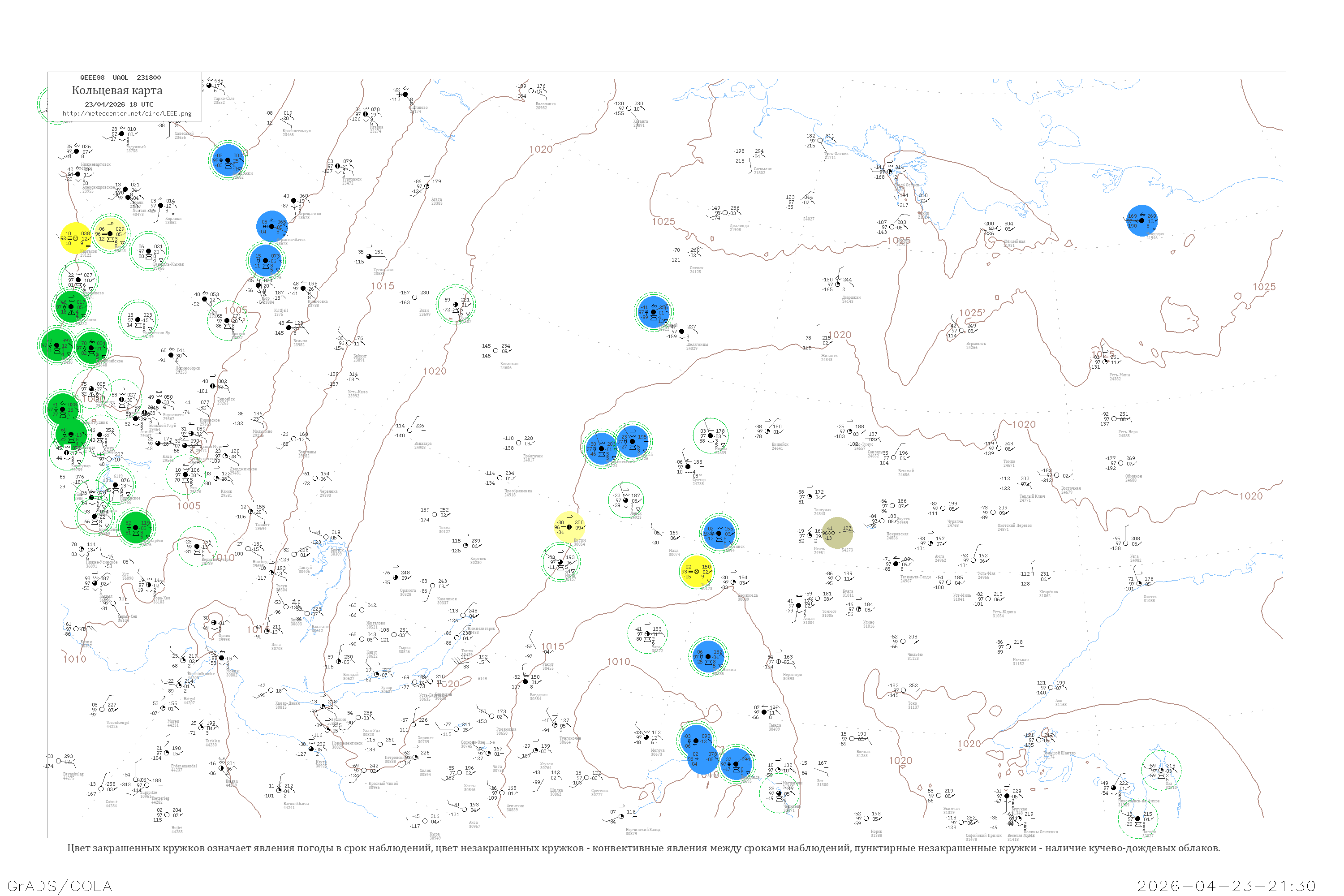Click the Кольцевая карта map title
The height and width of the screenshot is (896, 1344).
point(117,90)
